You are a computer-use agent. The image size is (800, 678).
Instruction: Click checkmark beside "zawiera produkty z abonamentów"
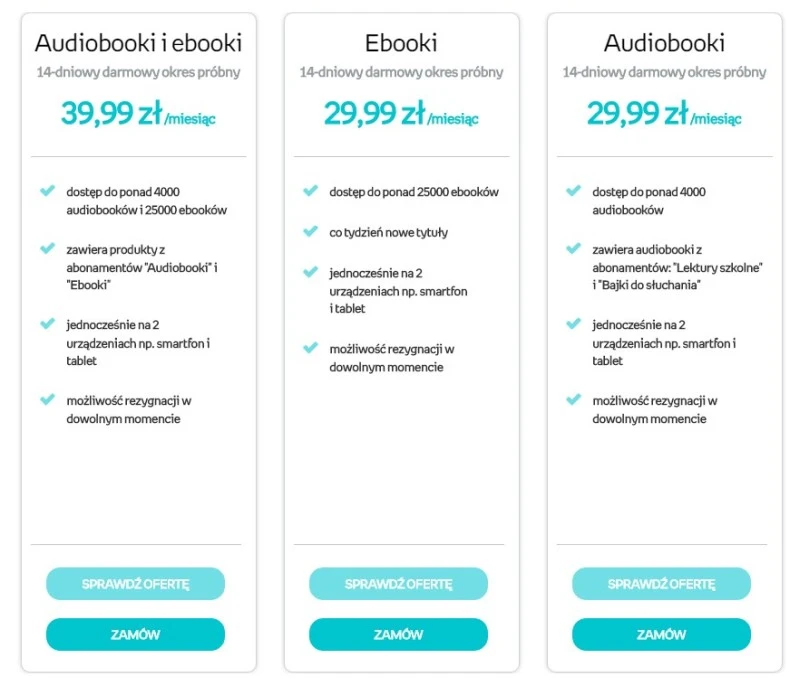(x=47, y=247)
